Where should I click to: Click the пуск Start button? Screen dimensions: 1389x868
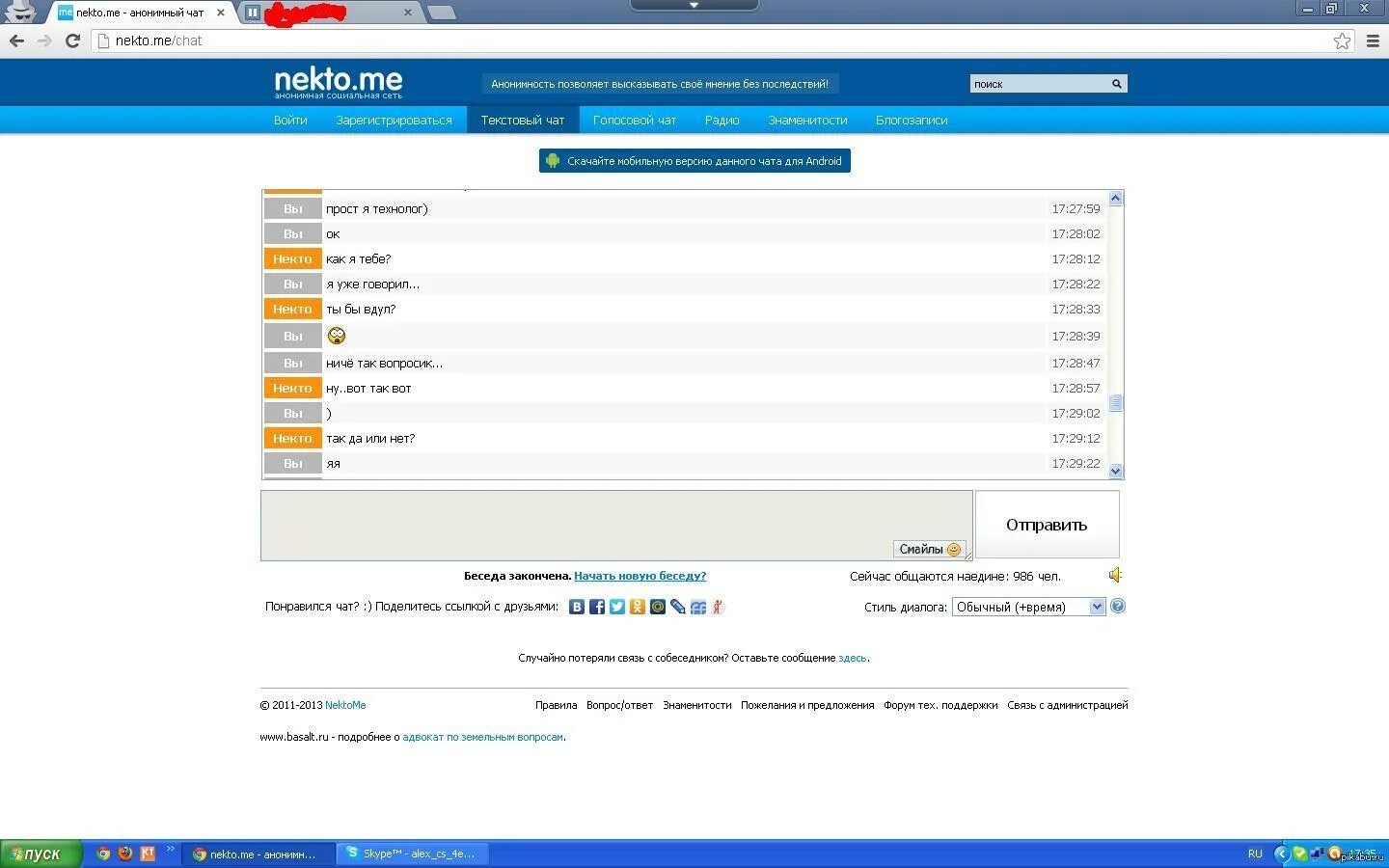point(41,854)
